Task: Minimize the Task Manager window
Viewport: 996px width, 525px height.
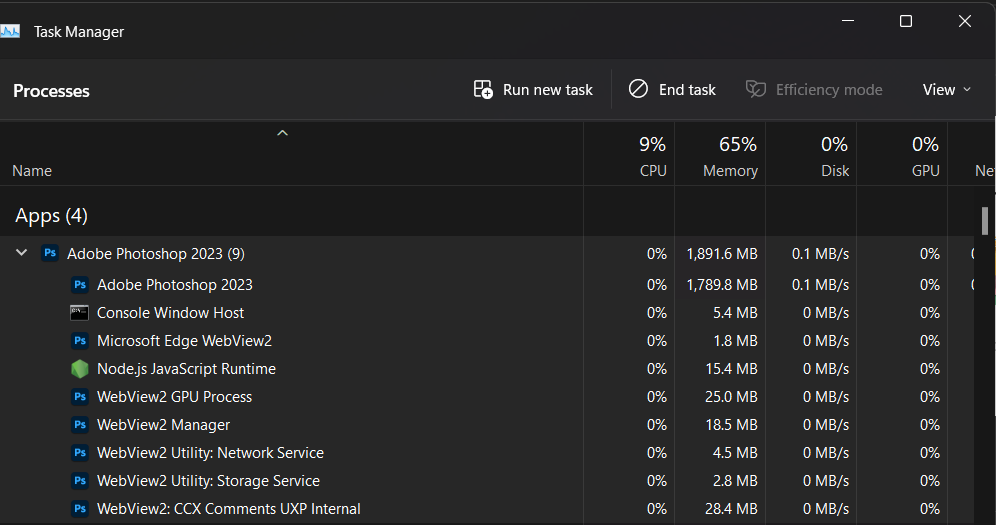Action: (847, 21)
